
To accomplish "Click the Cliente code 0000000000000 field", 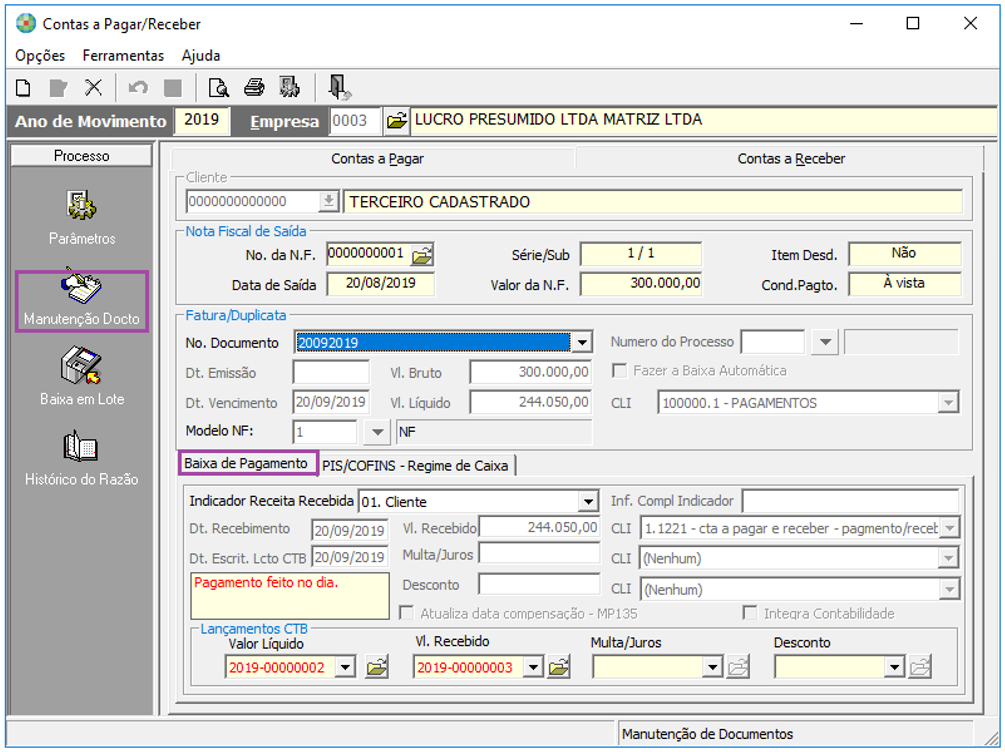I will pyautogui.click(x=253, y=201).
